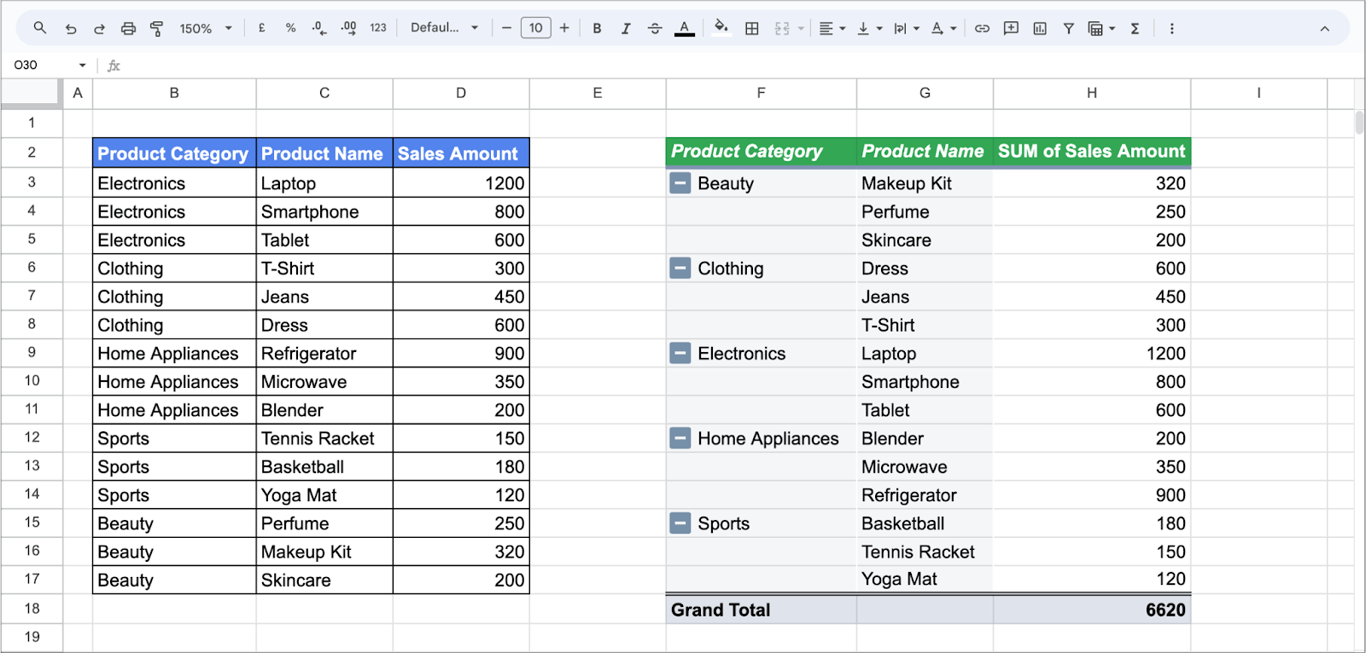Toggle bold formatting

click(x=597, y=28)
